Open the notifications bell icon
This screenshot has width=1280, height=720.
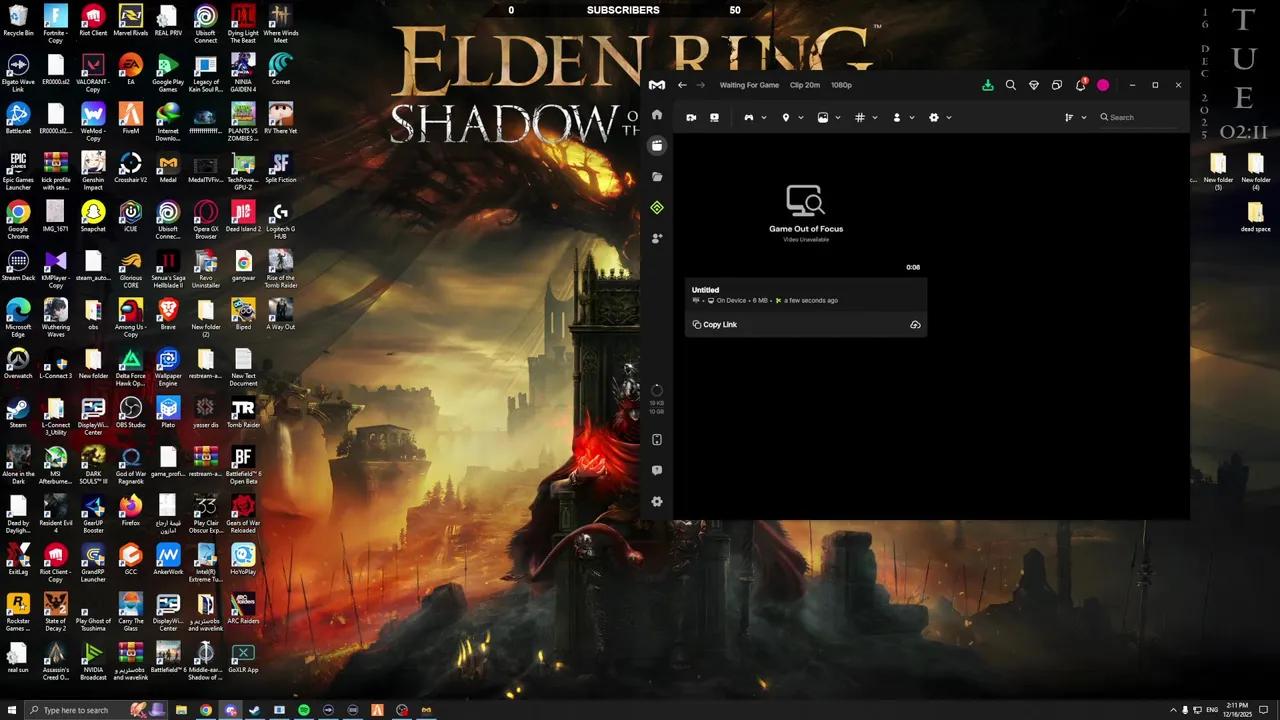tap(1080, 86)
